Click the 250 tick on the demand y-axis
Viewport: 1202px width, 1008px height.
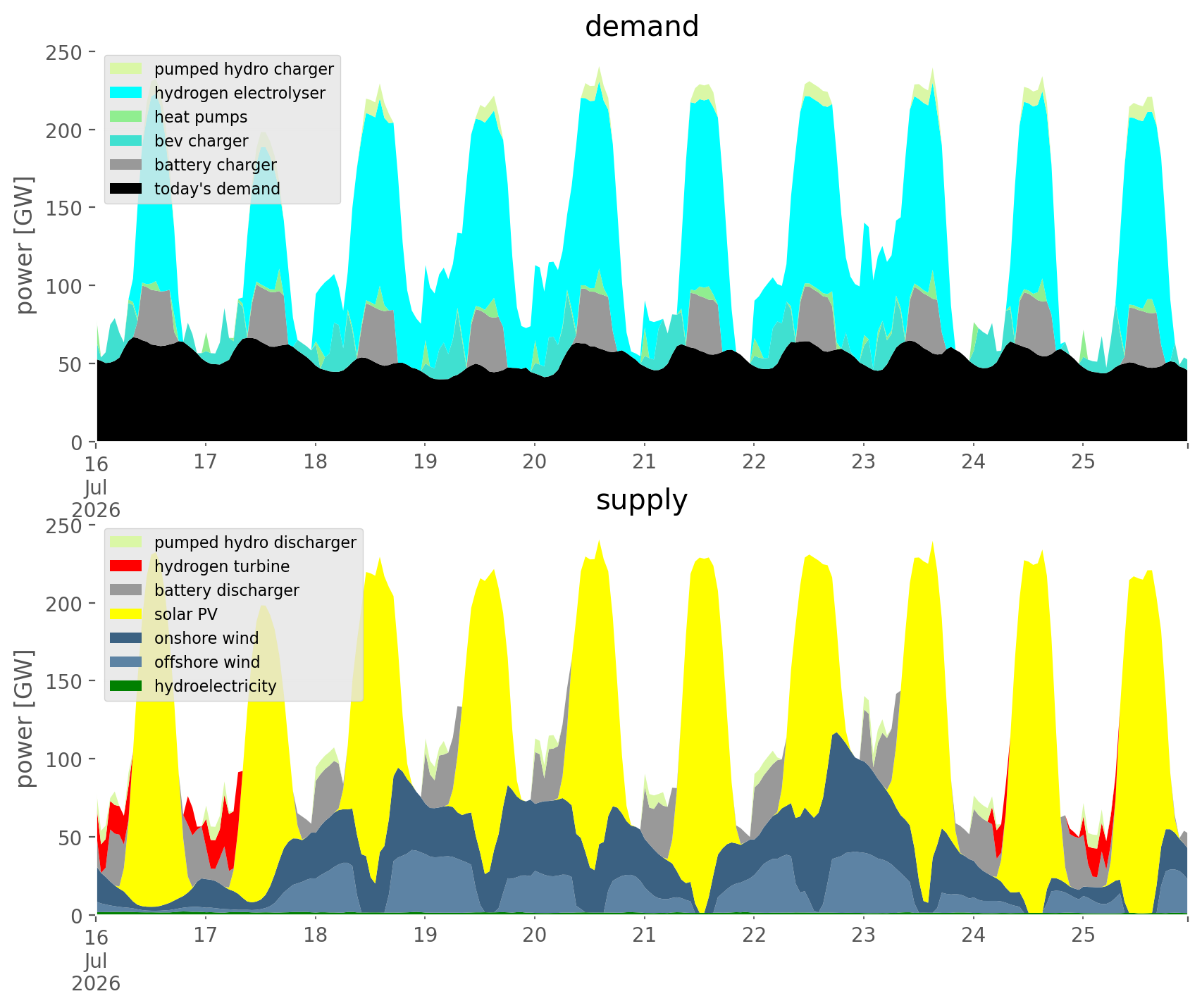tap(66, 53)
